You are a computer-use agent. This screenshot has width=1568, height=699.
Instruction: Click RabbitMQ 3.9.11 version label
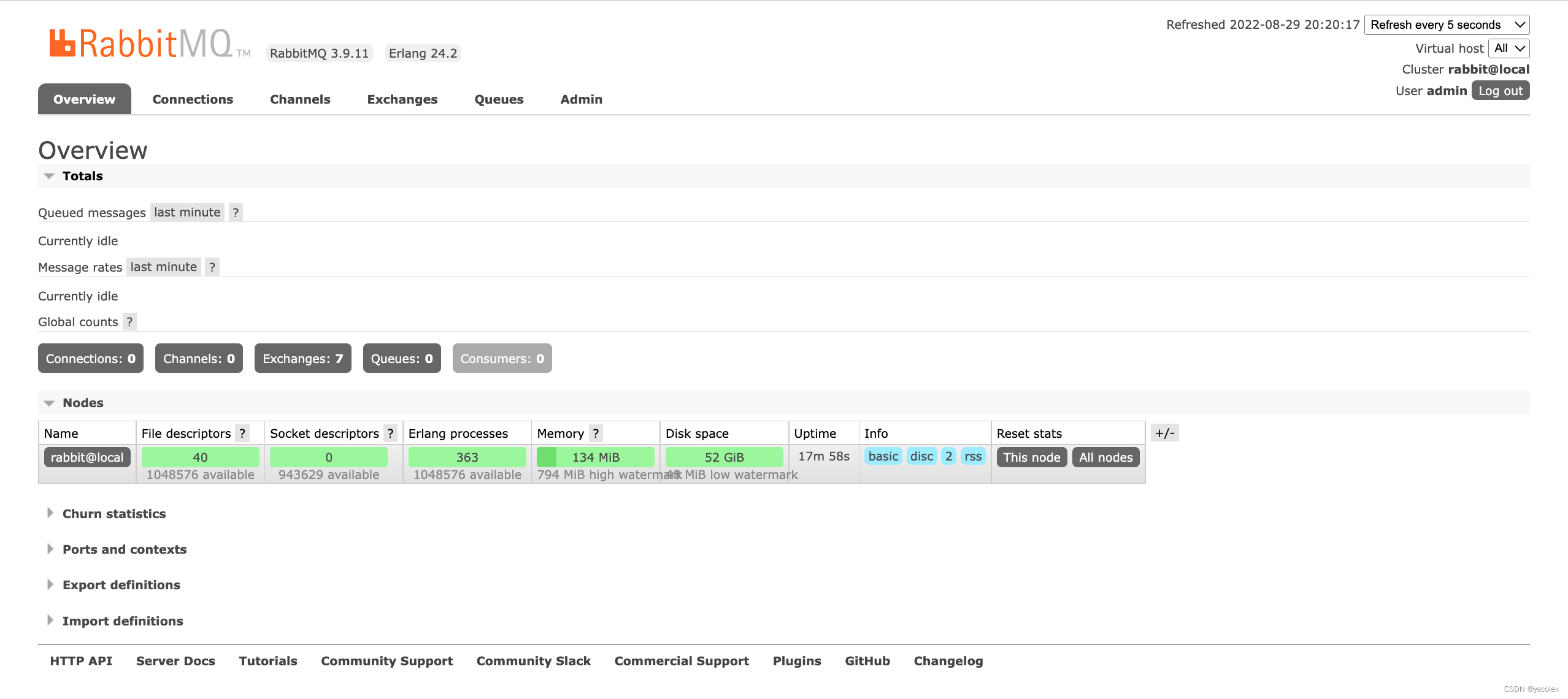[x=319, y=53]
